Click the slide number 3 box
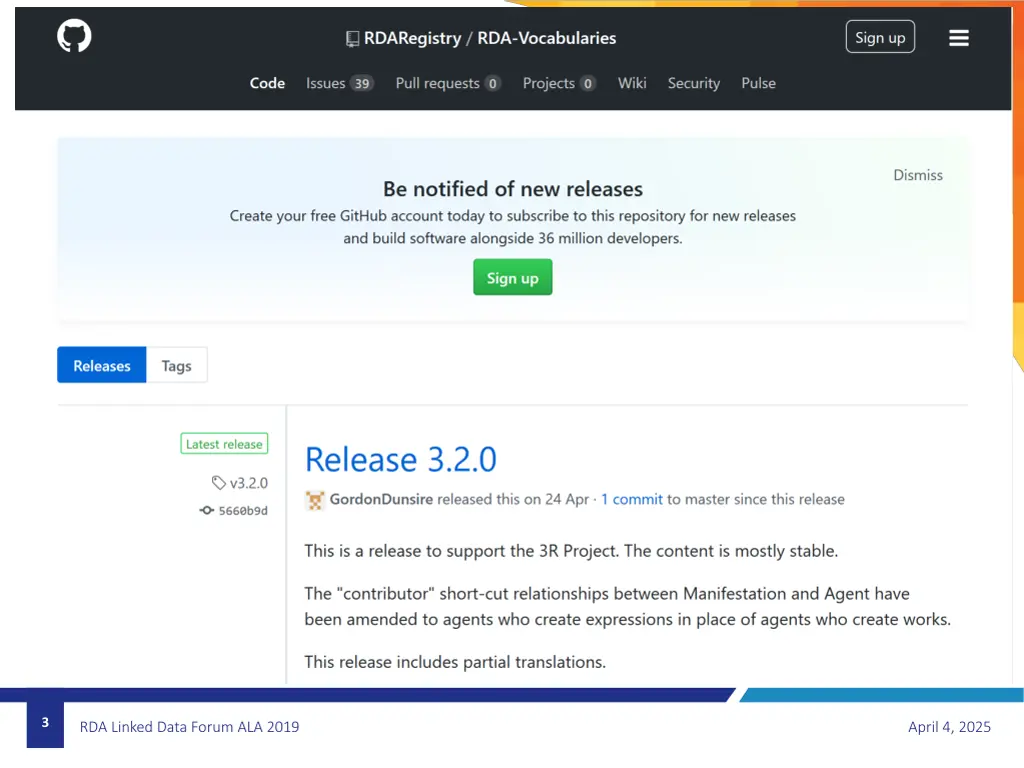 (45, 723)
